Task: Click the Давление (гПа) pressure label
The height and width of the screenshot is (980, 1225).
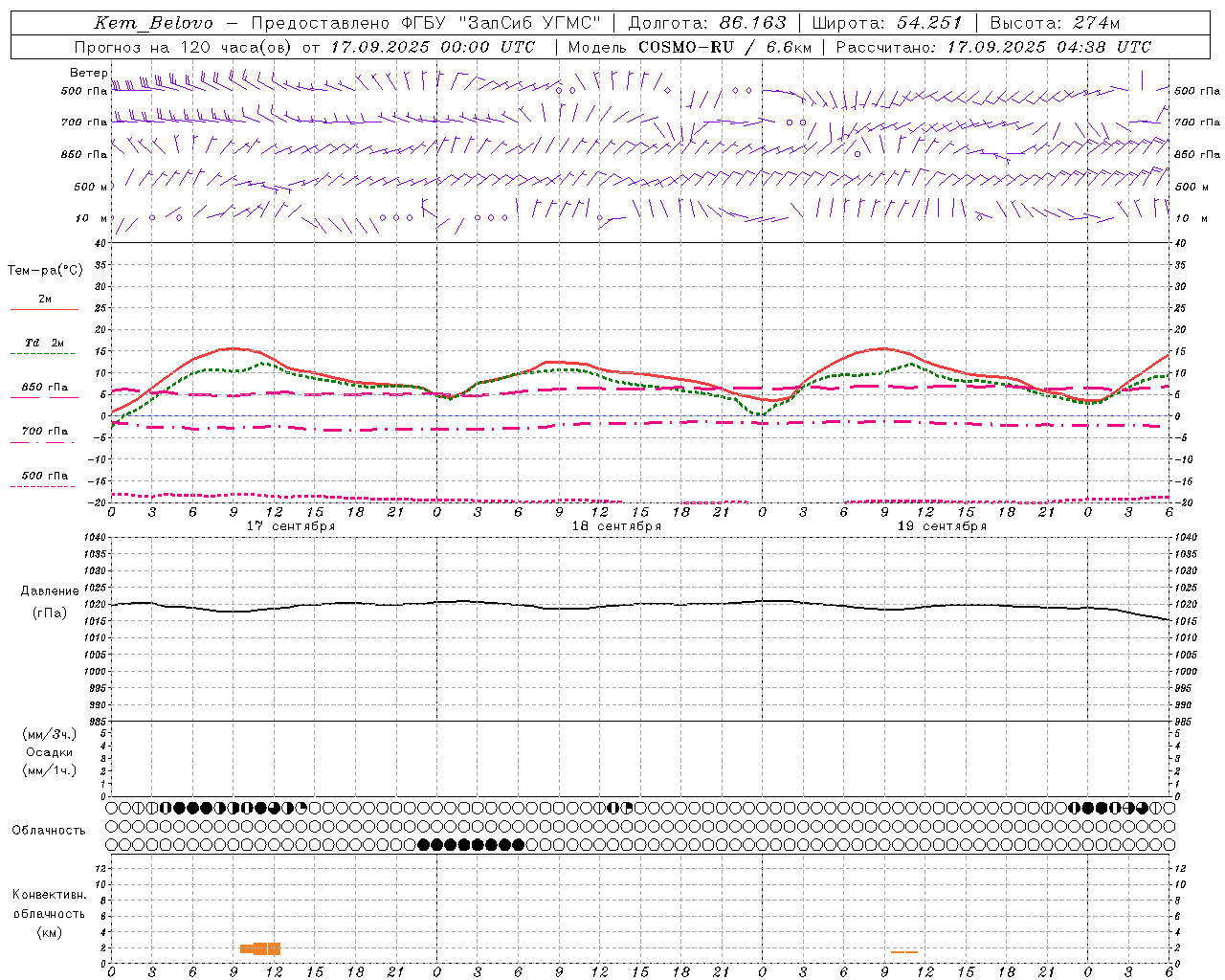Action: tap(50, 602)
